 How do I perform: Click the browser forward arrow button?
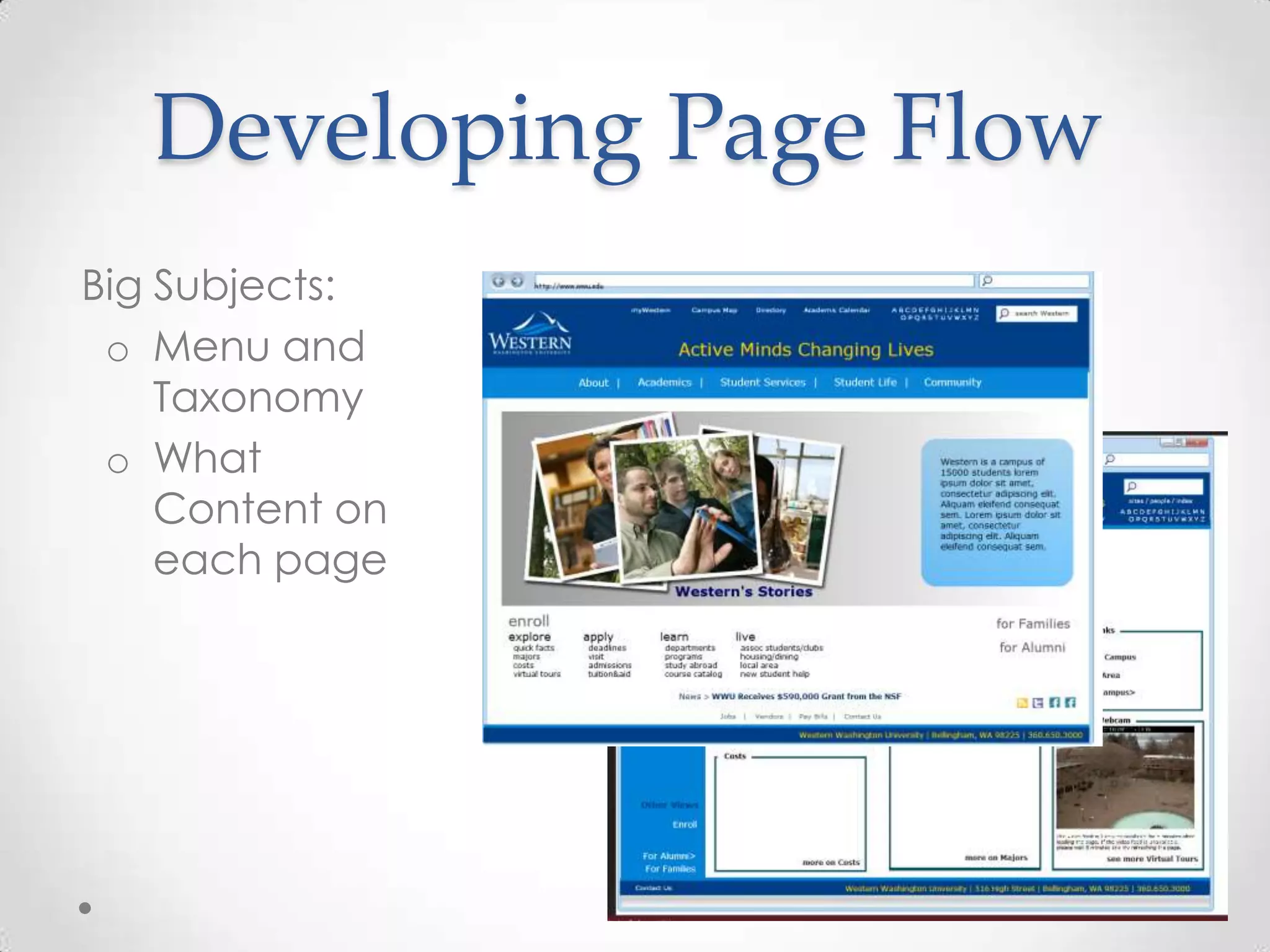pos(517,281)
